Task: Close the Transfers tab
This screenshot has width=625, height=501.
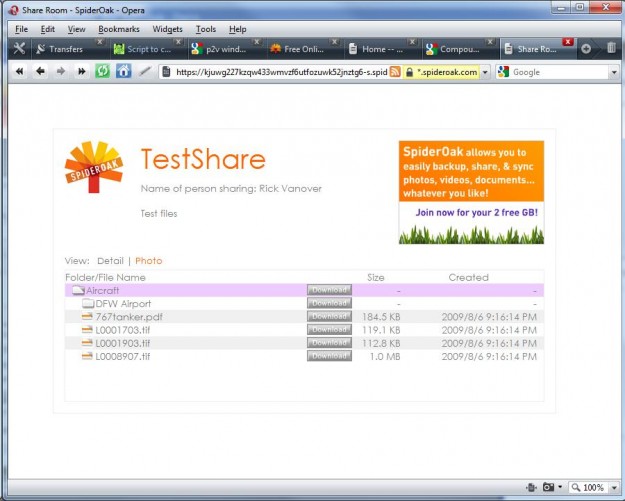Action: tap(100, 42)
